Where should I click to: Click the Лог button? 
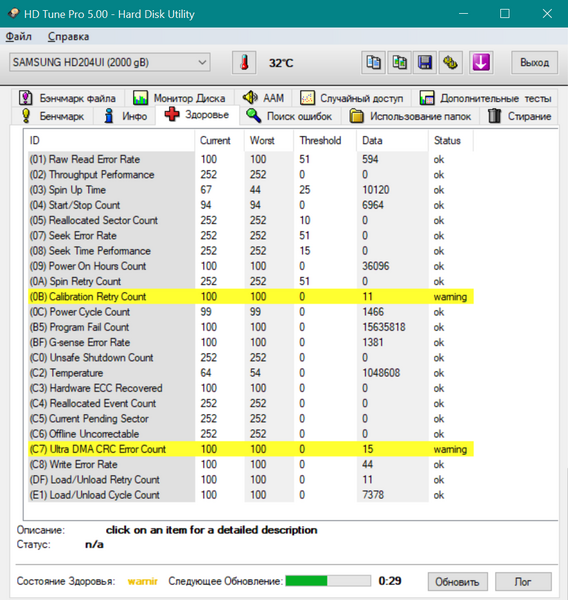click(523, 582)
